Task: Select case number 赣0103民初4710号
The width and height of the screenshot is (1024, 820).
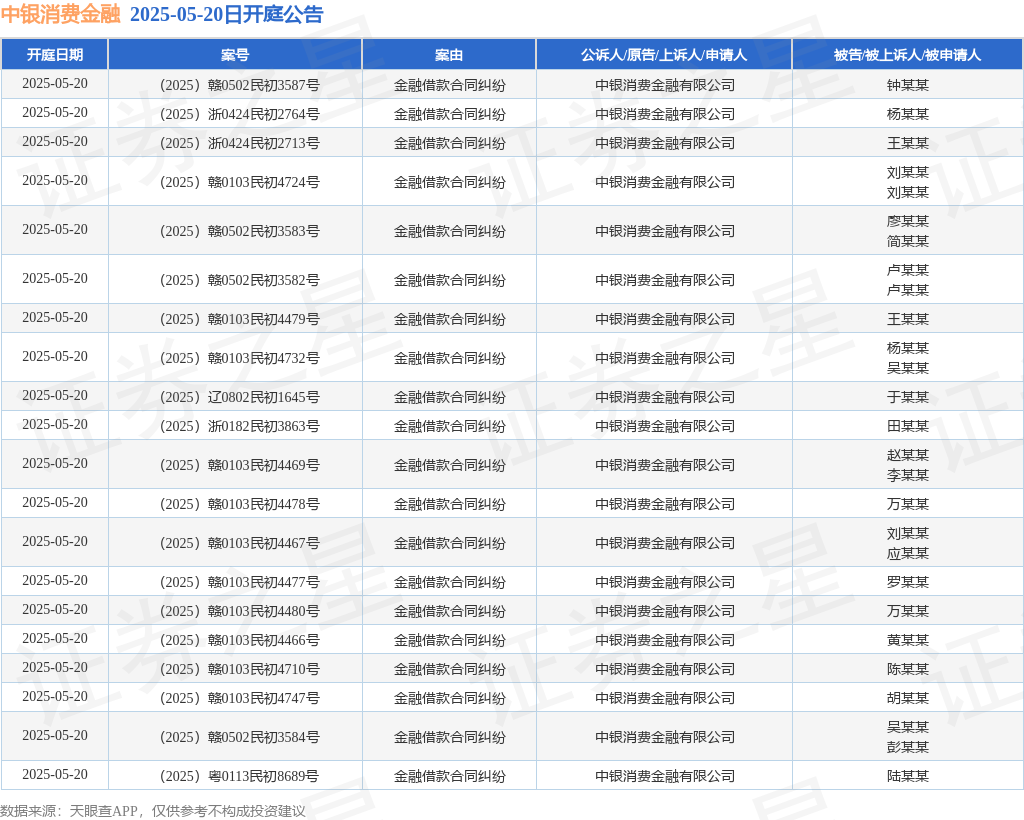Action: click(239, 669)
